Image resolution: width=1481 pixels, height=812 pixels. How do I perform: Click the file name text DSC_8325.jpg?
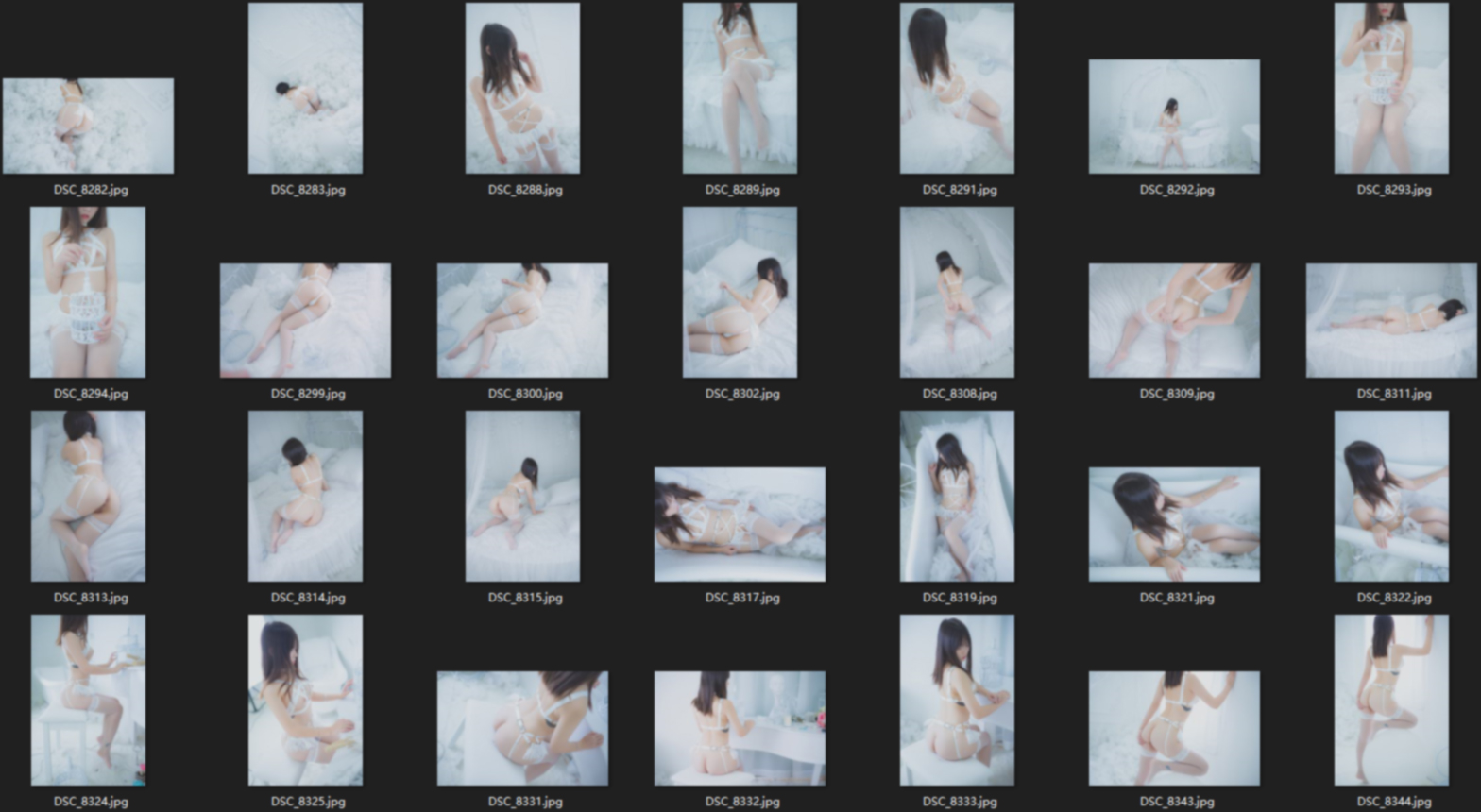click(308, 802)
